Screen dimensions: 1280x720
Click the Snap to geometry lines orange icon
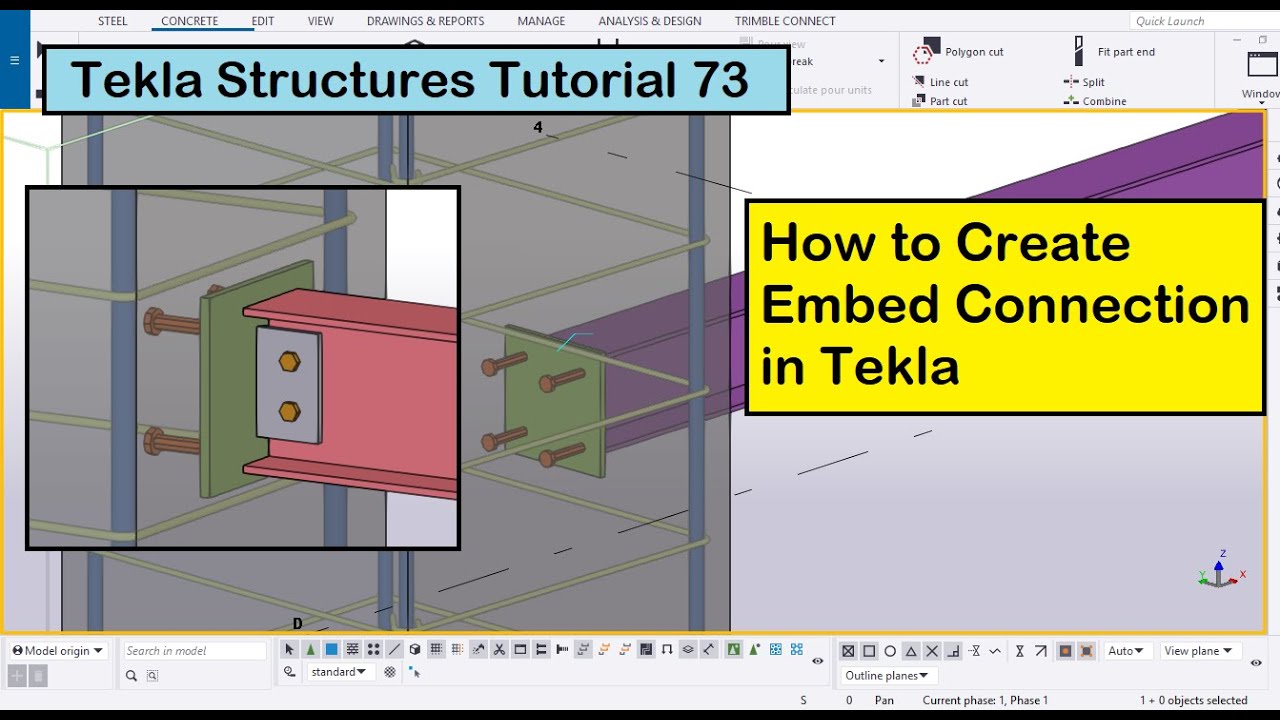[1087, 651]
